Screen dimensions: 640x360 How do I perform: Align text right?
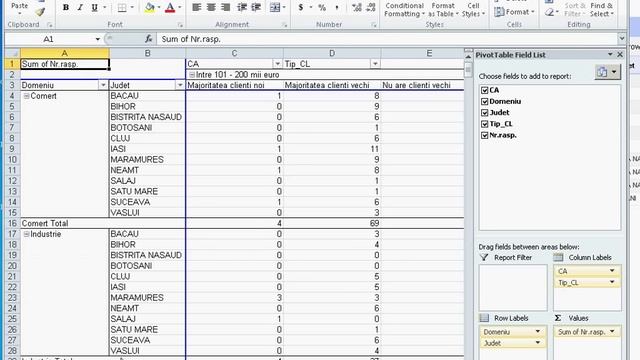click(x=225, y=7)
